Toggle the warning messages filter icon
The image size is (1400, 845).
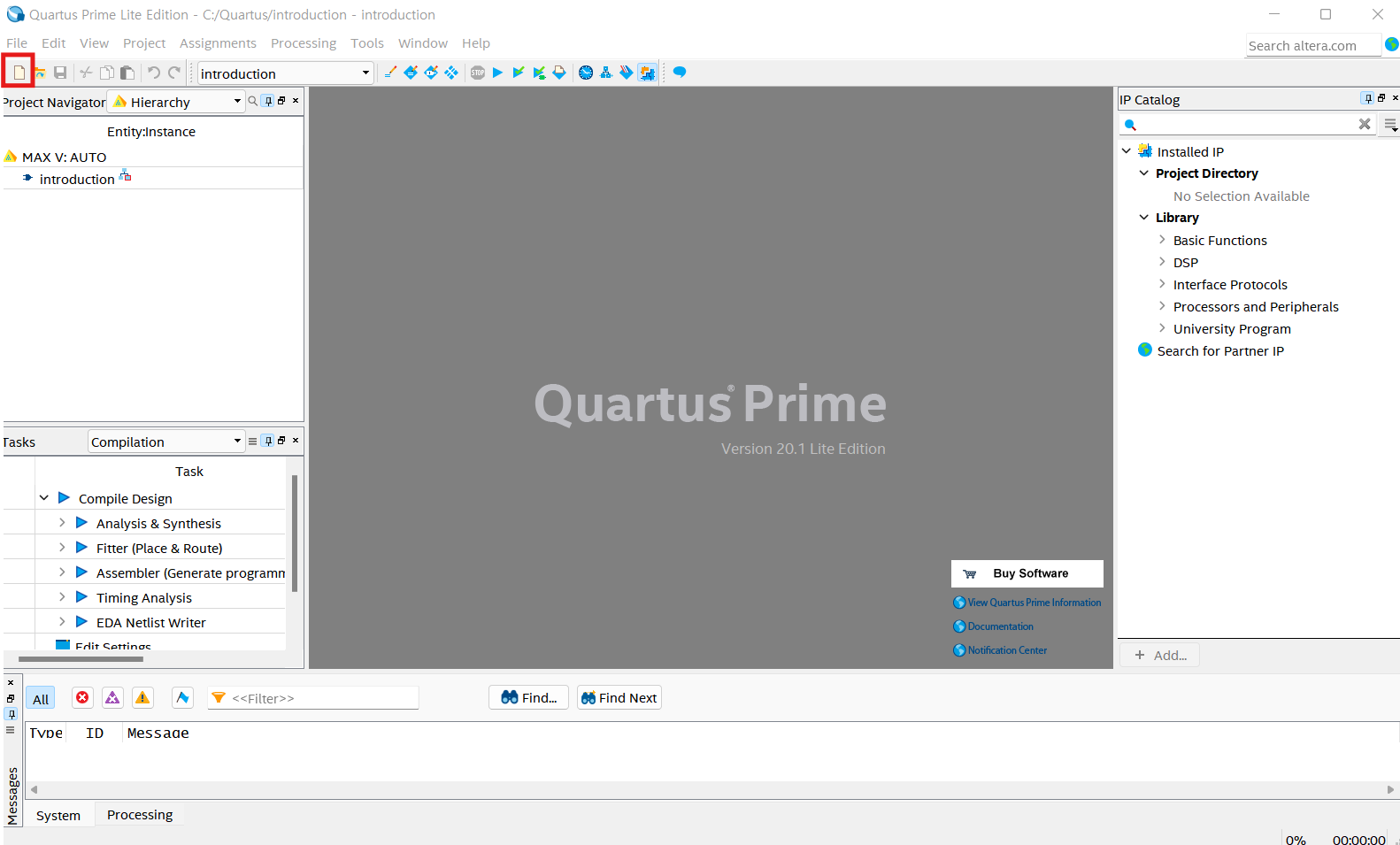coord(142,697)
